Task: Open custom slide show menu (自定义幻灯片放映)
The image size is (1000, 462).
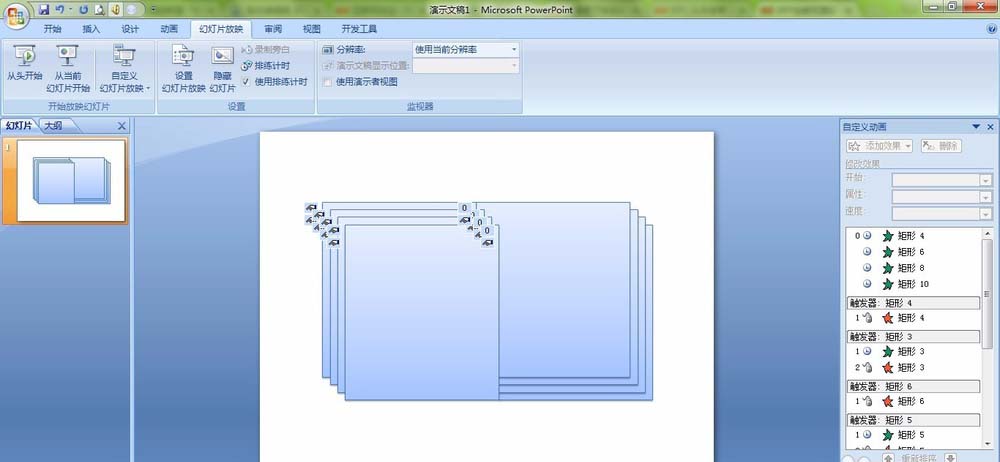Action: click(124, 69)
